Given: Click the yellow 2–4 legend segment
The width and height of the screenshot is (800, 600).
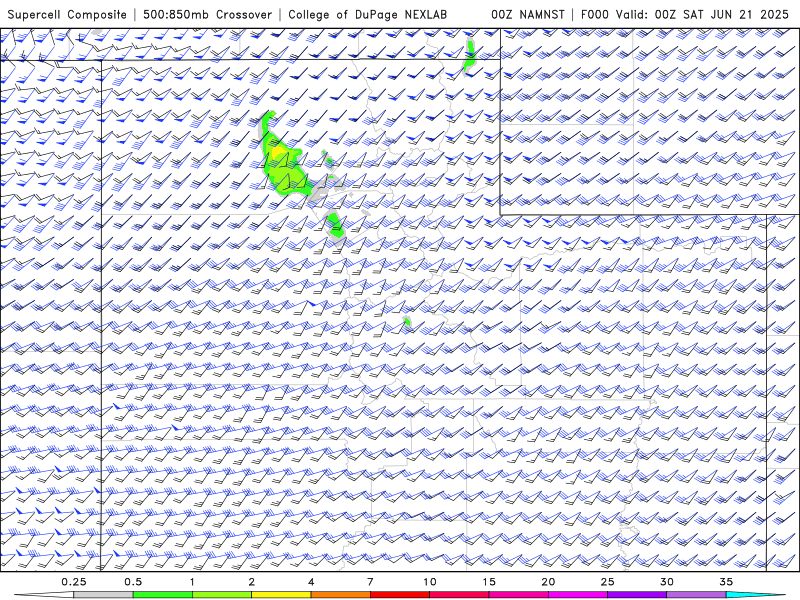Looking at the screenshot, I should coord(281,595).
